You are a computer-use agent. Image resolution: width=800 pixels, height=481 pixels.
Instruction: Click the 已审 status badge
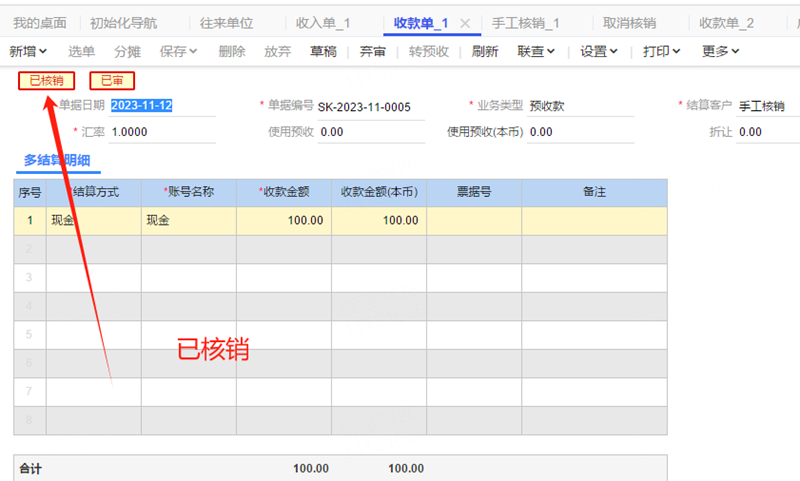[112, 81]
